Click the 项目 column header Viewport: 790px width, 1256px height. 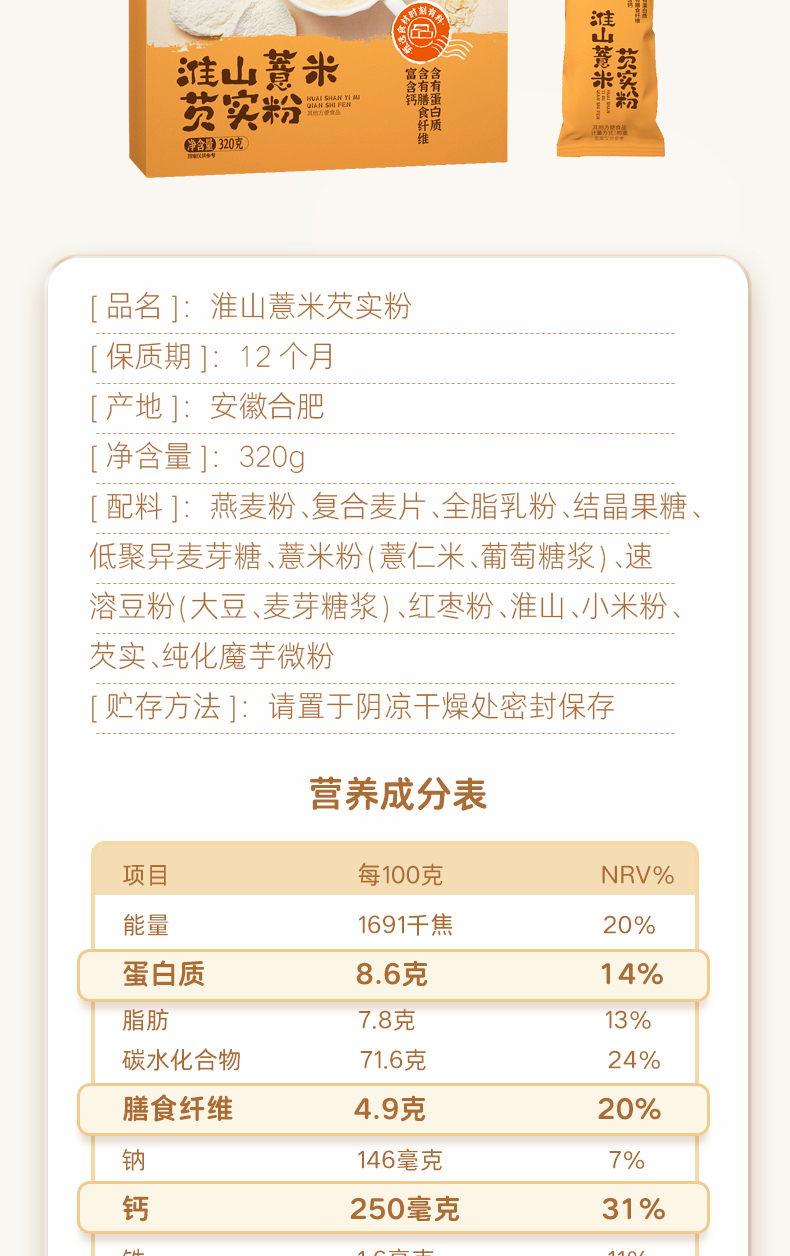tap(146, 875)
